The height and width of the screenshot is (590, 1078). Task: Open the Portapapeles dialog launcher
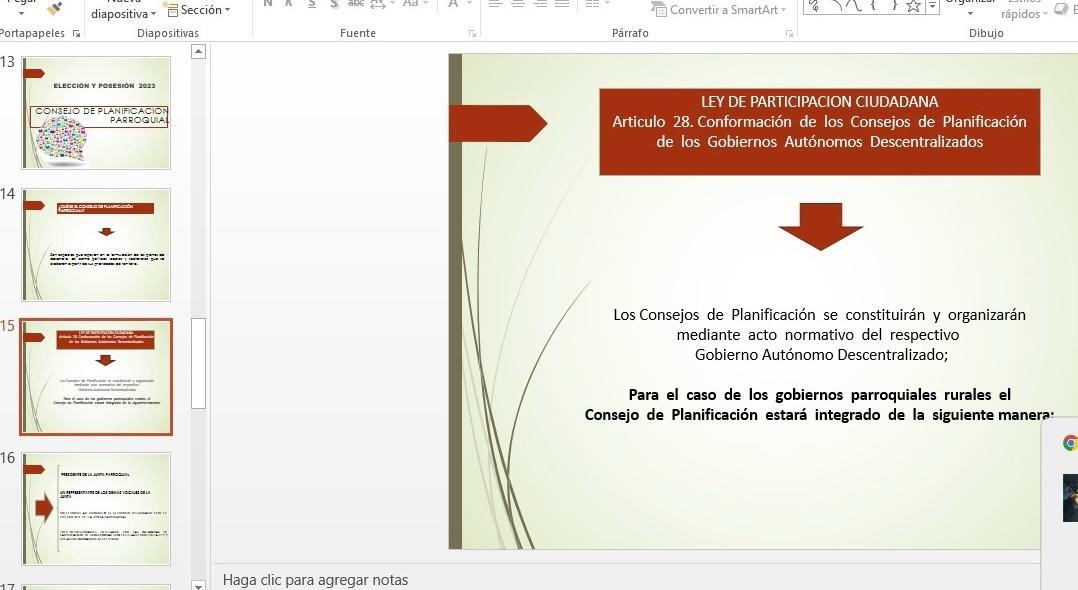(74, 34)
